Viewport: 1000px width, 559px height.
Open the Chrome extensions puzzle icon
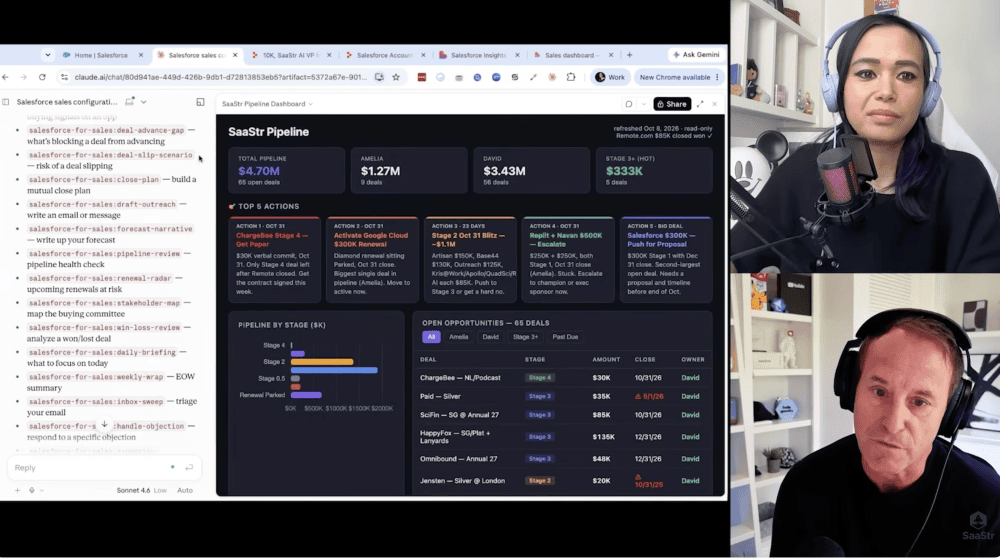(x=571, y=77)
